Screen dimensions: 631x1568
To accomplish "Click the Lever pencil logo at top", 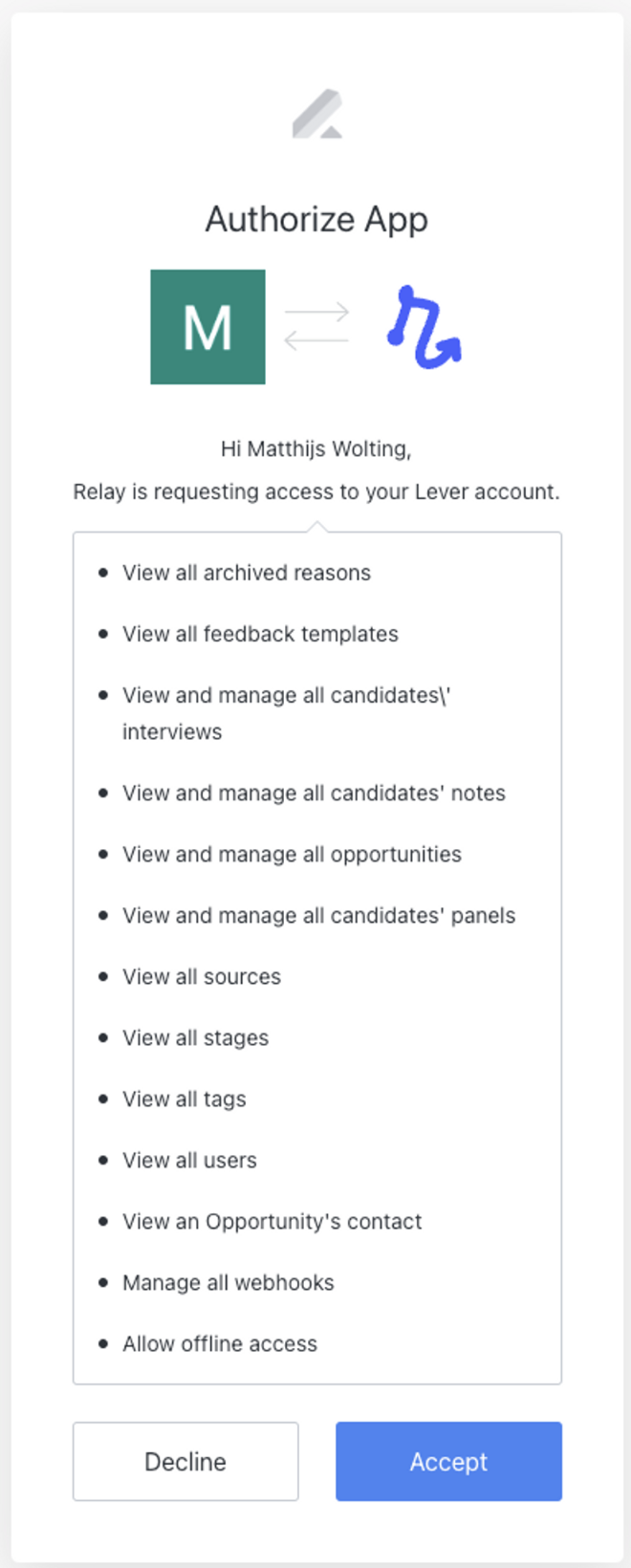I will (x=315, y=115).
